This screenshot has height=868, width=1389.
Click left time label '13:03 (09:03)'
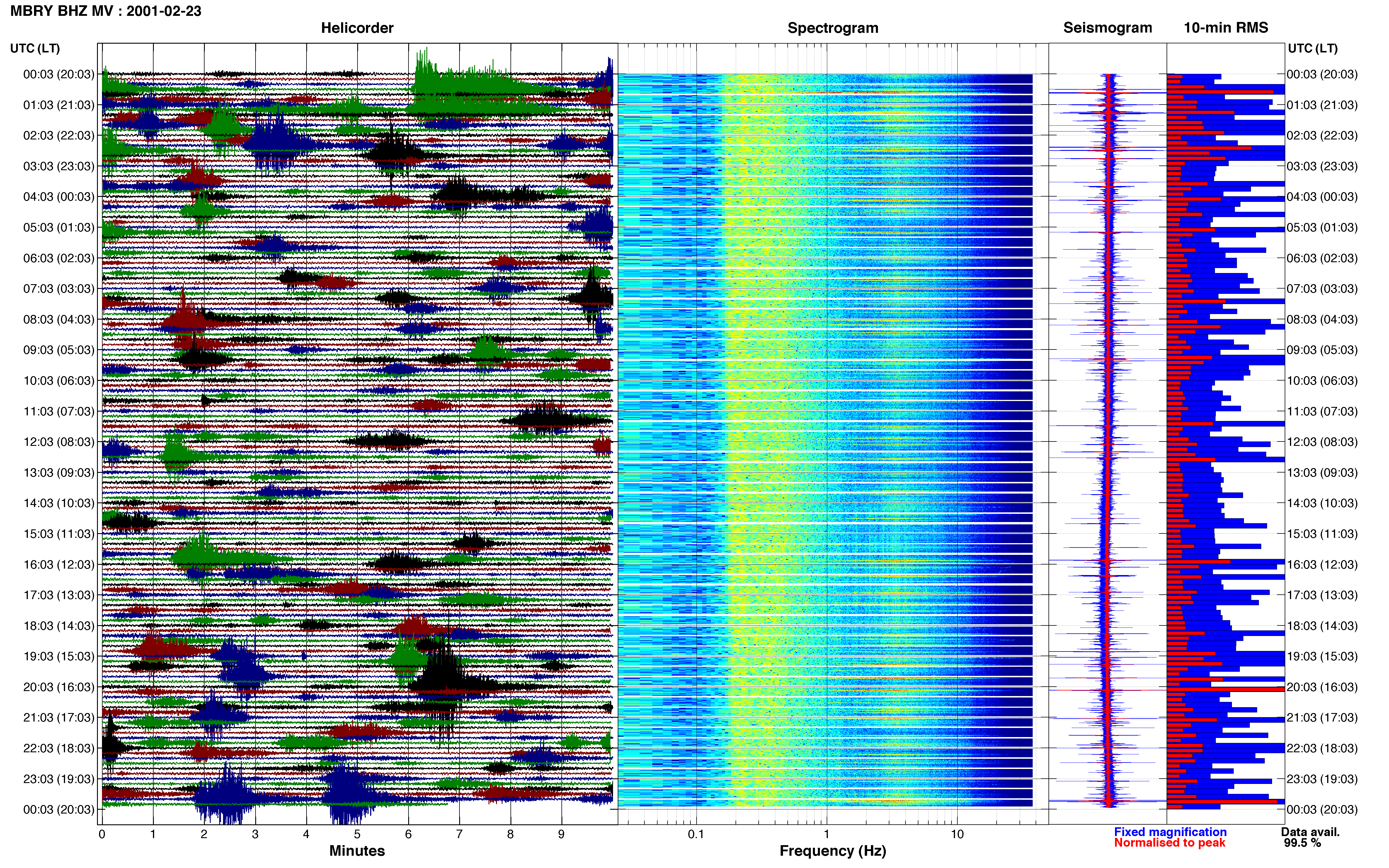click(x=59, y=473)
